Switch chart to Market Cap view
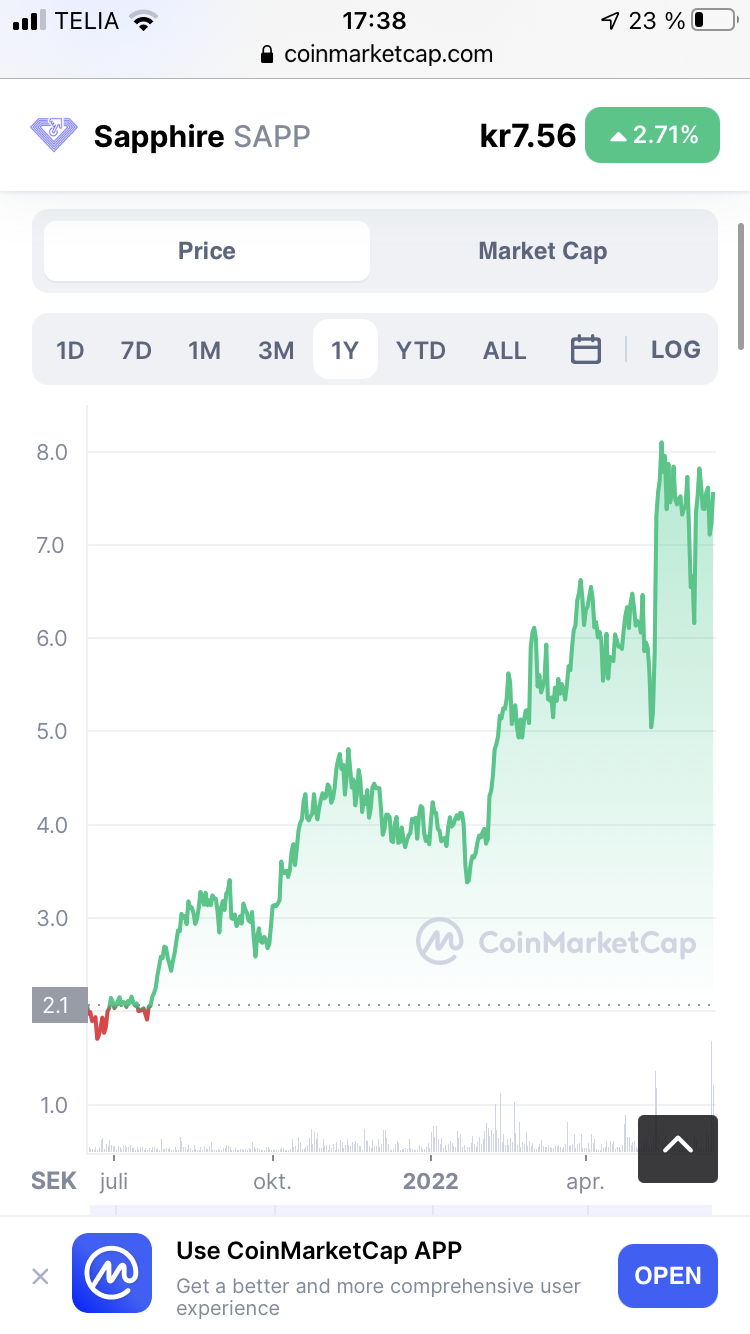750x1334 pixels. click(x=543, y=251)
